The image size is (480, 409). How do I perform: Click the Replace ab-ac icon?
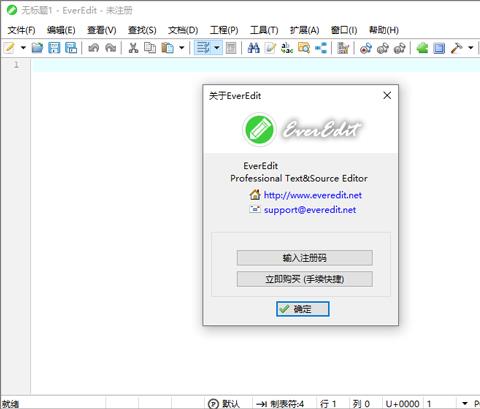tap(287, 48)
